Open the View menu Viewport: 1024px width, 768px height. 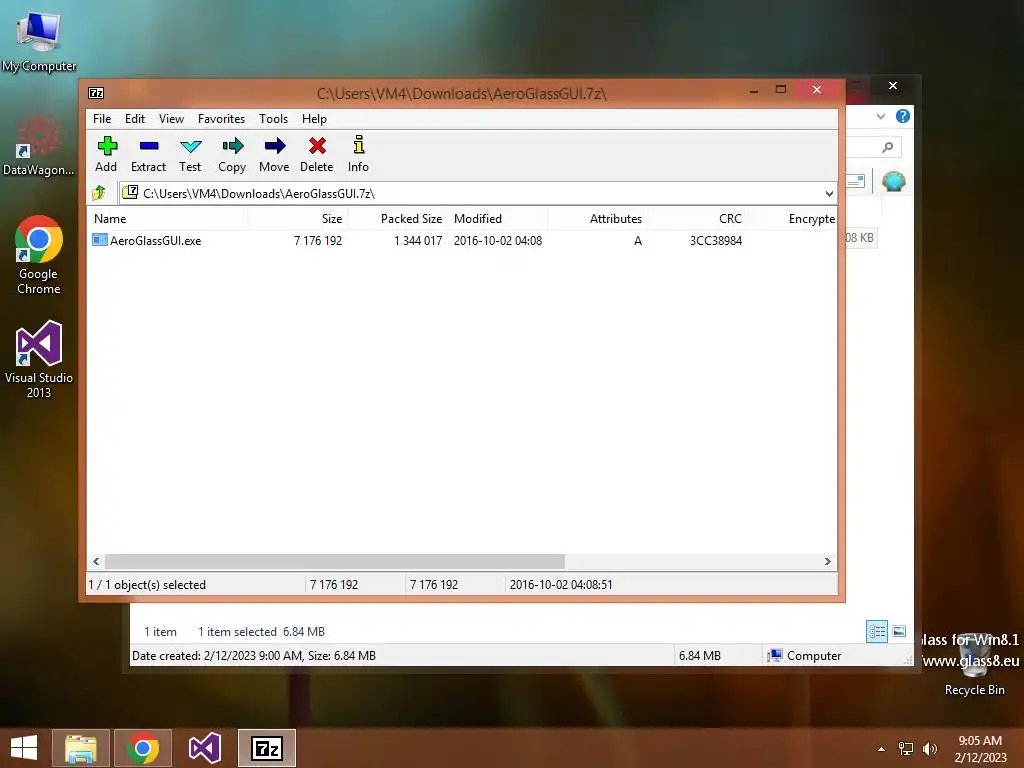[171, 119]
